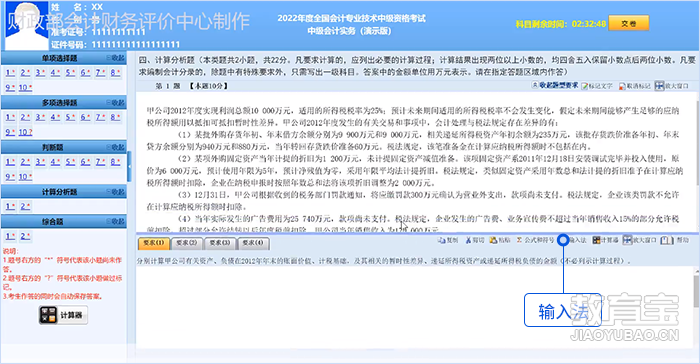Collapse the 多项选择题 section with 收起
700x364 pixels.
tap(116, 103)
